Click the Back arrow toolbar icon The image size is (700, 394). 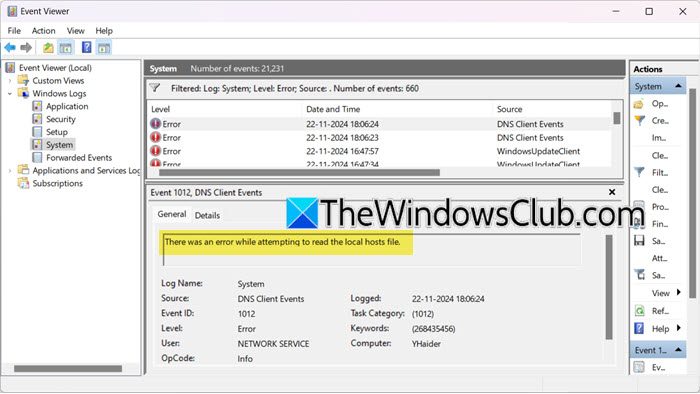pyautogui.click(x=10, y=47)
